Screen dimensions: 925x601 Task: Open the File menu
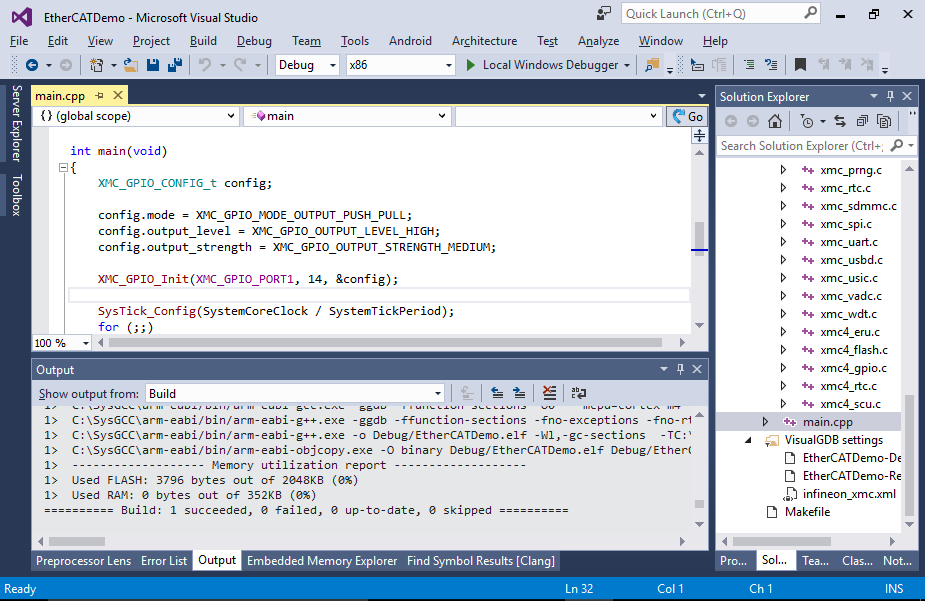click(19, 41)
